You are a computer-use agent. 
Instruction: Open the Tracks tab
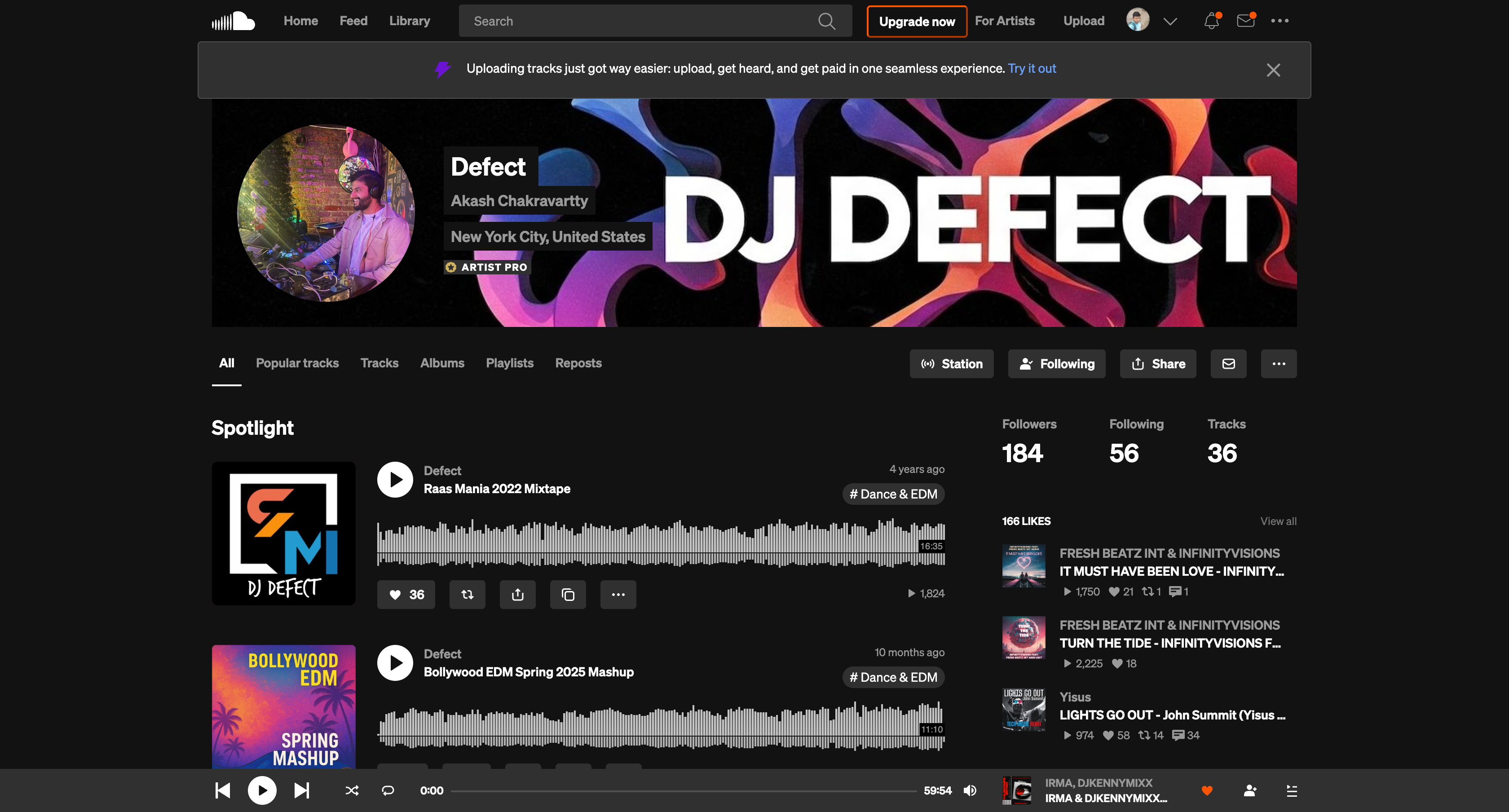379,363
